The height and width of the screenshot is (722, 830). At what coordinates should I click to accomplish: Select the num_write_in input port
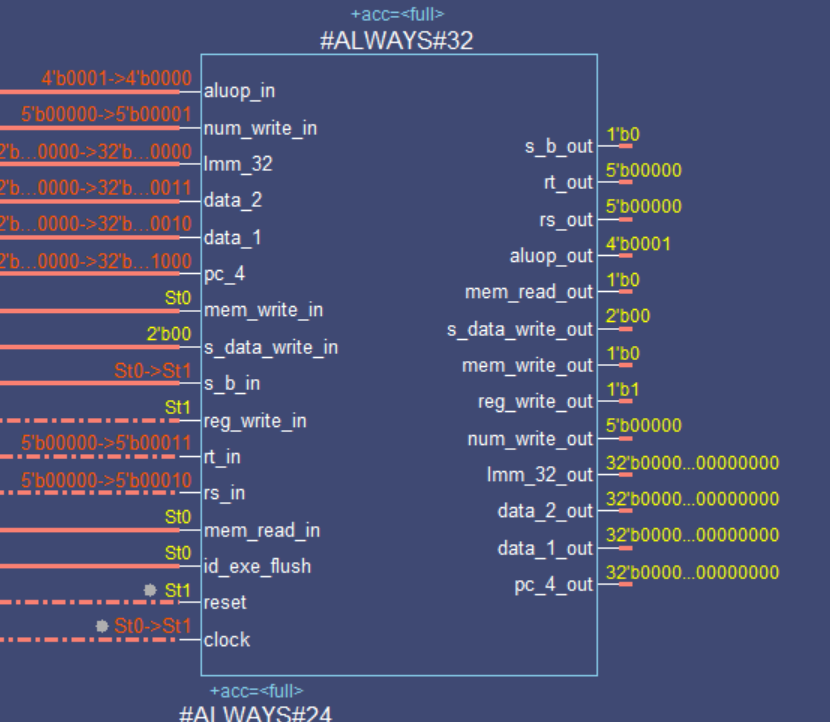click(260, 128)
